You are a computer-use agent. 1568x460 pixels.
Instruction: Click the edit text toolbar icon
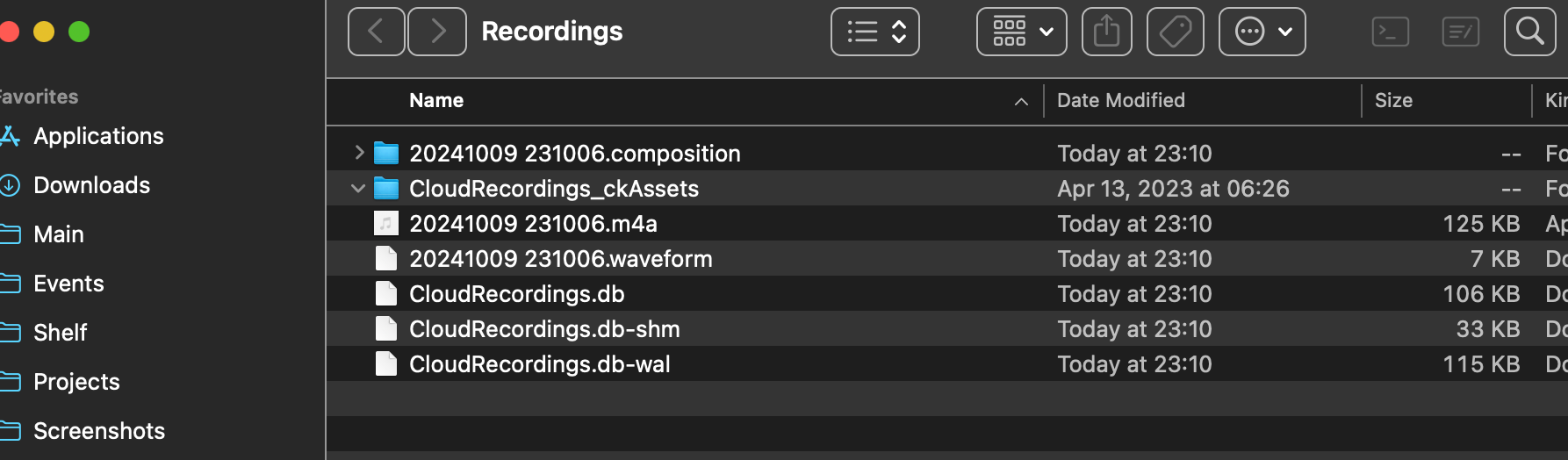[1460, 32]
